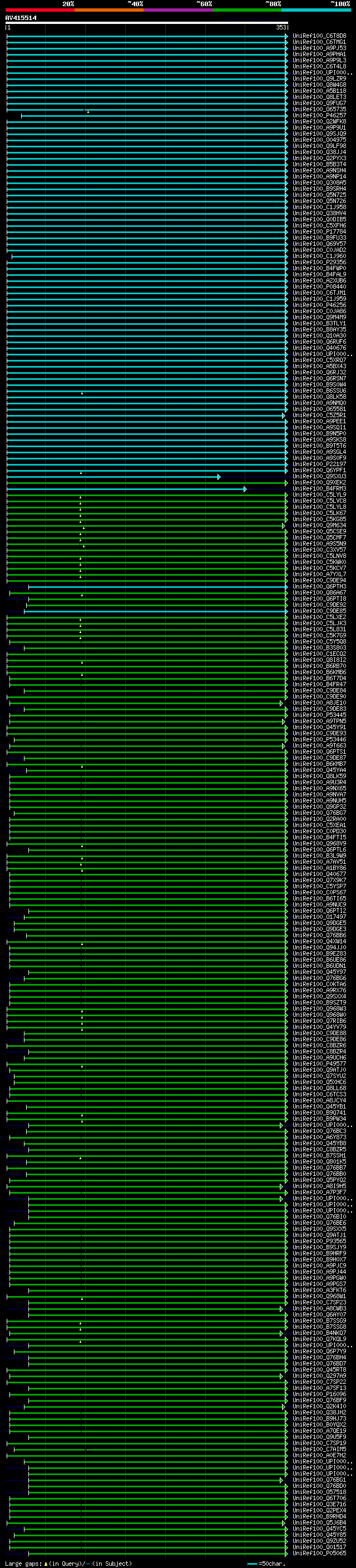Open hit UniRef100_Q9SXU3
Image resolution: width=356 pixels, height=1568 pixels.
point(319,477)
